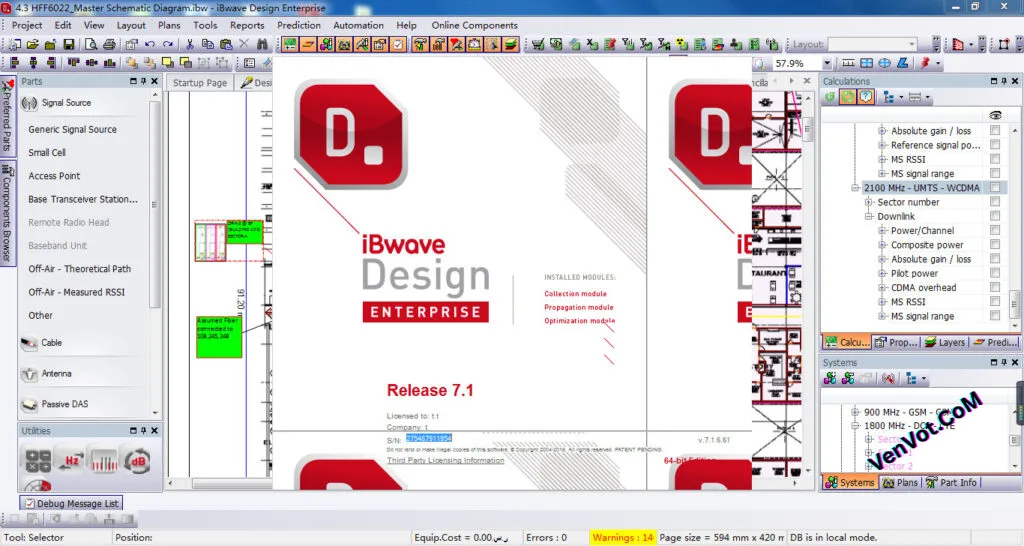Click the red pushpin icon in view toolbar
The image size is (1024, 546).
(x=925, y=63)
